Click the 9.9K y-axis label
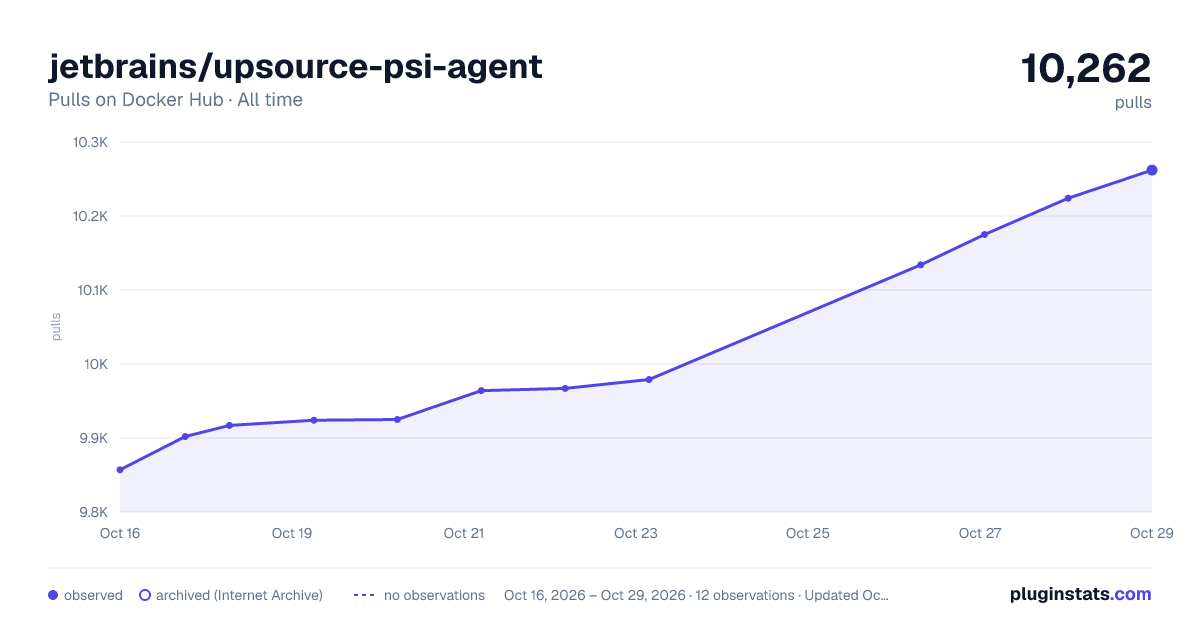Screen dimensions: 1200x630 click(91, 438)
